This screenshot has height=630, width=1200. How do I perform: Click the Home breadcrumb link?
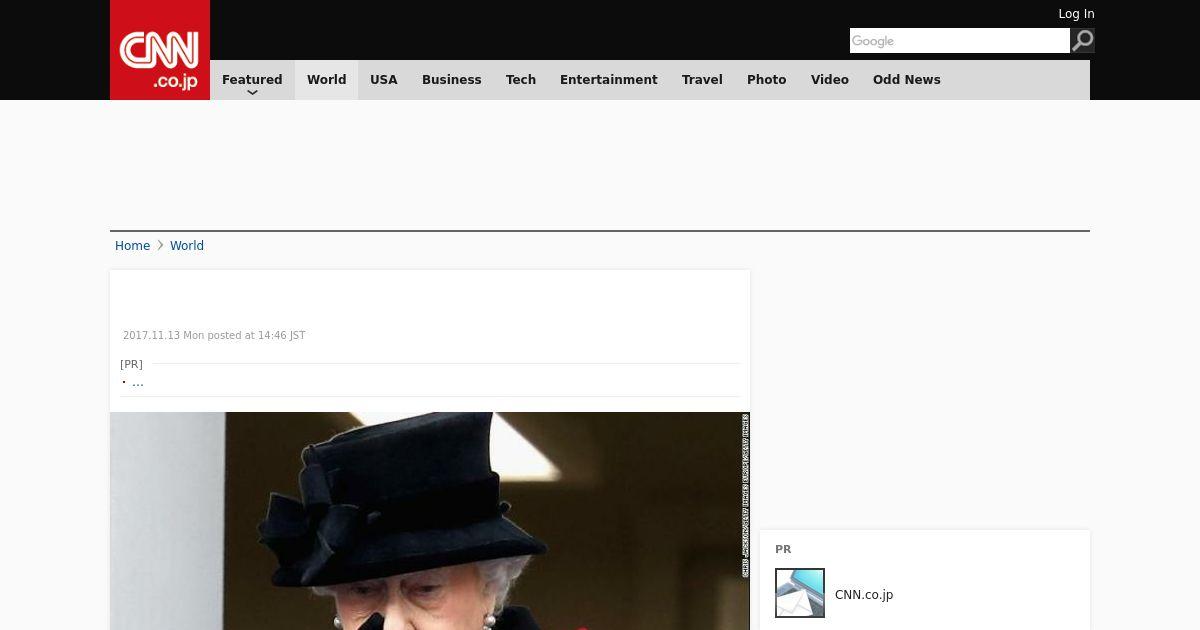tap(132, 246)
